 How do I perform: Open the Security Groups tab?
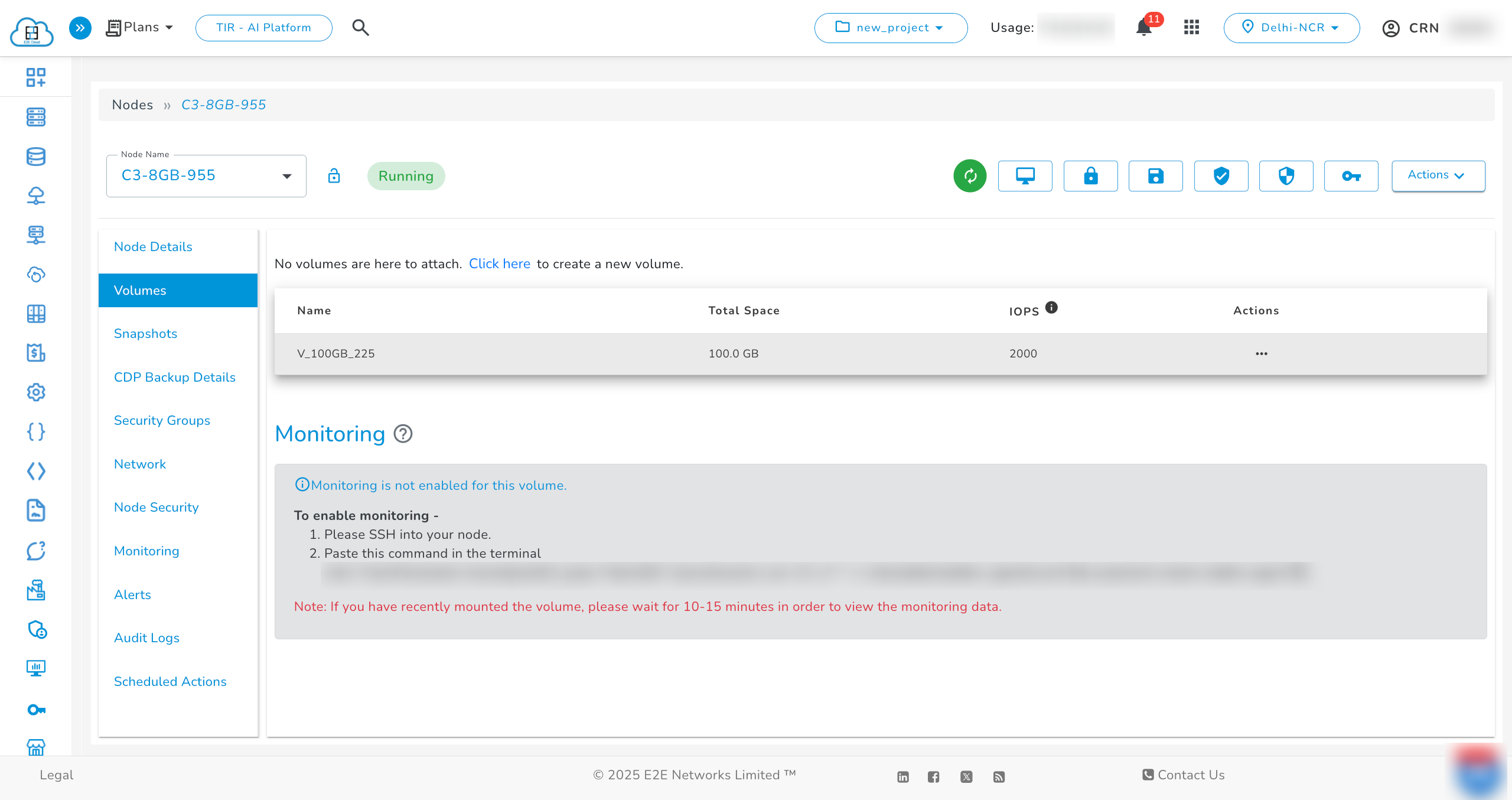162,420
